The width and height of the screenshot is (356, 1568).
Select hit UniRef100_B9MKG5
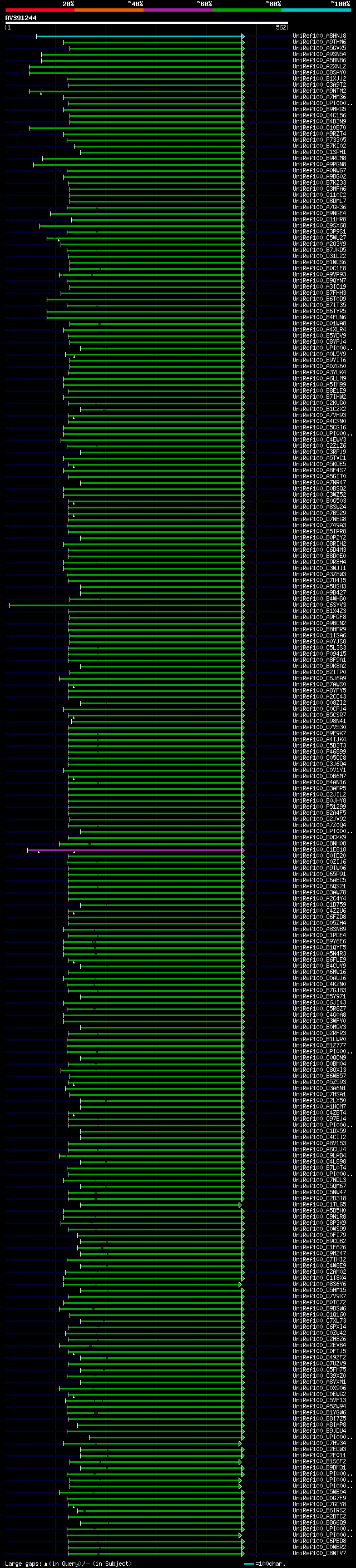click(x=319, y=110)
